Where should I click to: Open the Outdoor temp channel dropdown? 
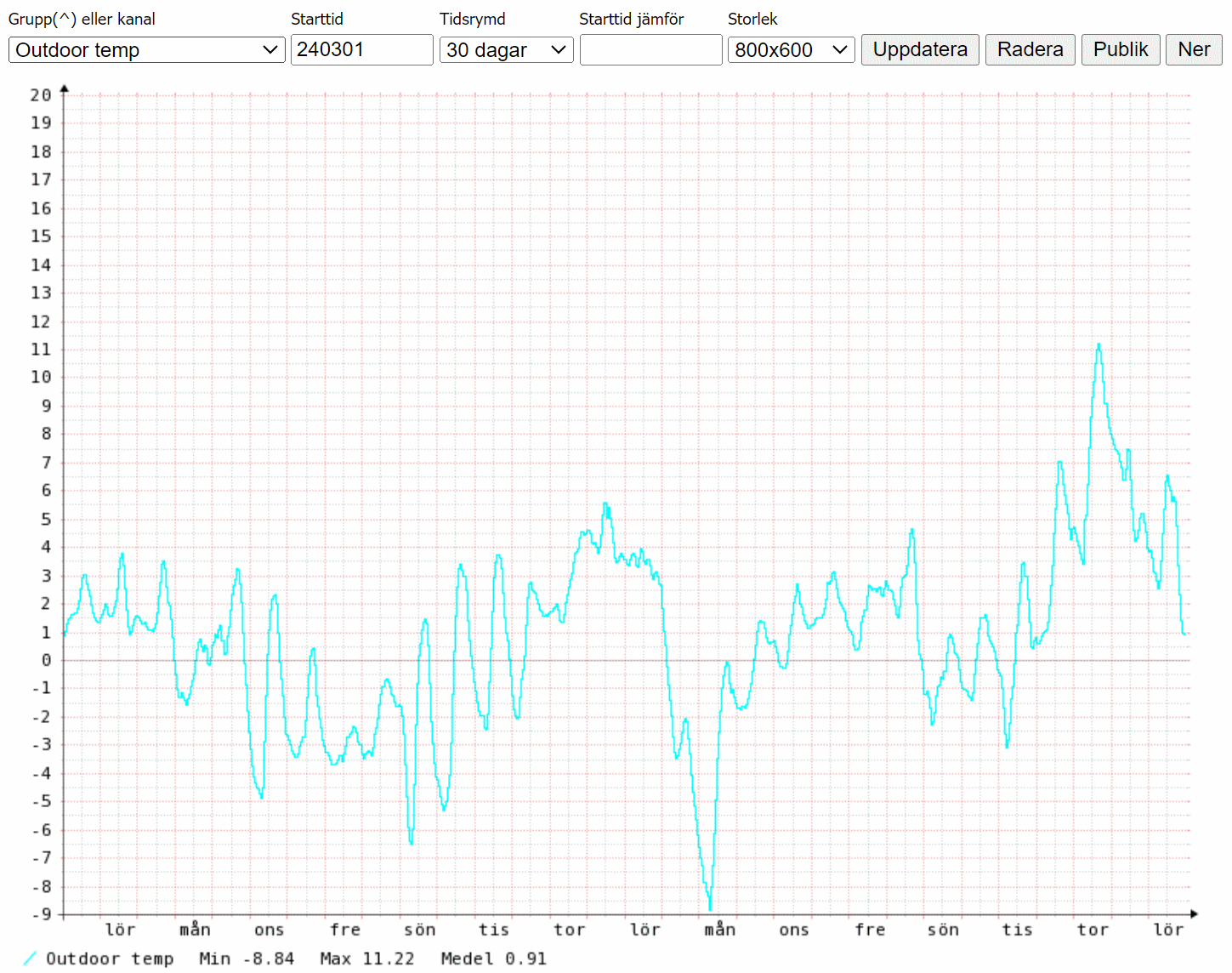(x=146, y=50)
